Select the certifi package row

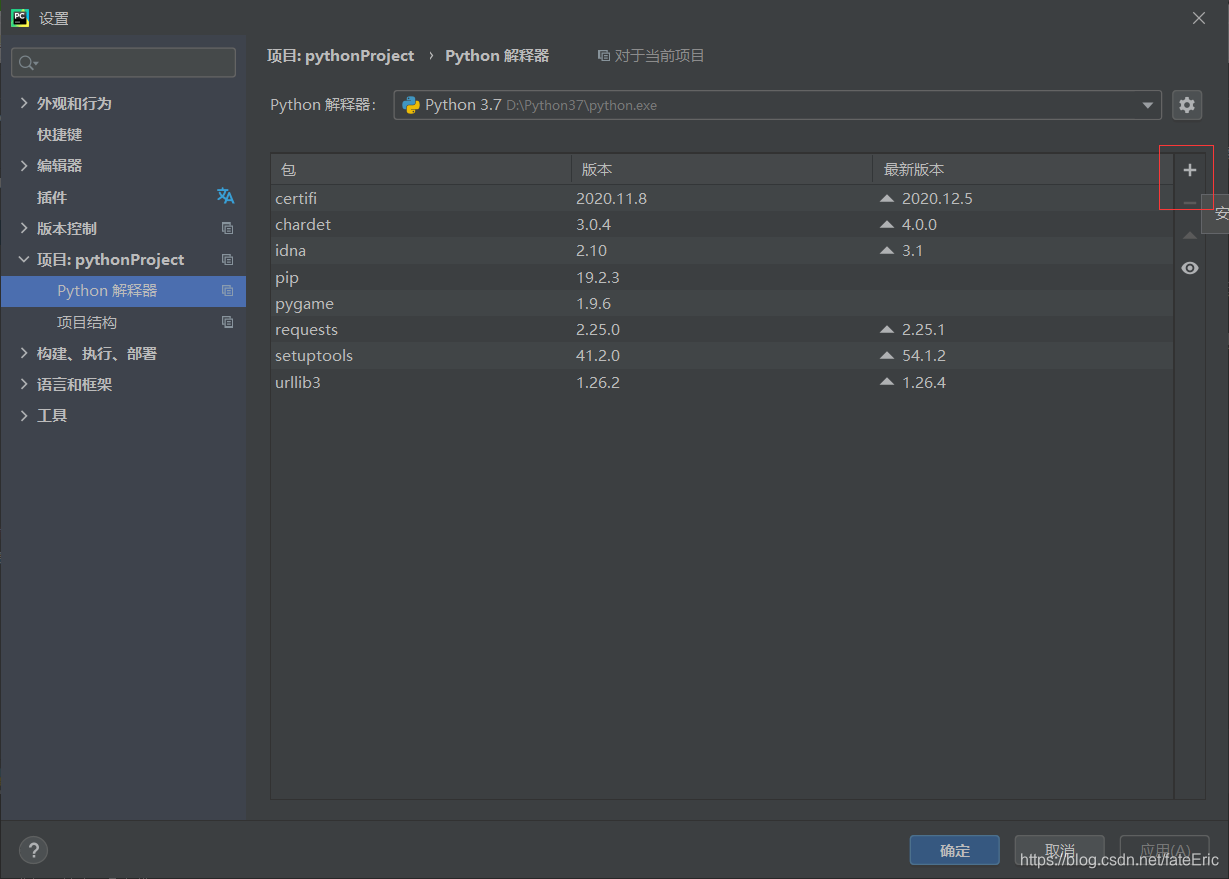pos(722,198)
